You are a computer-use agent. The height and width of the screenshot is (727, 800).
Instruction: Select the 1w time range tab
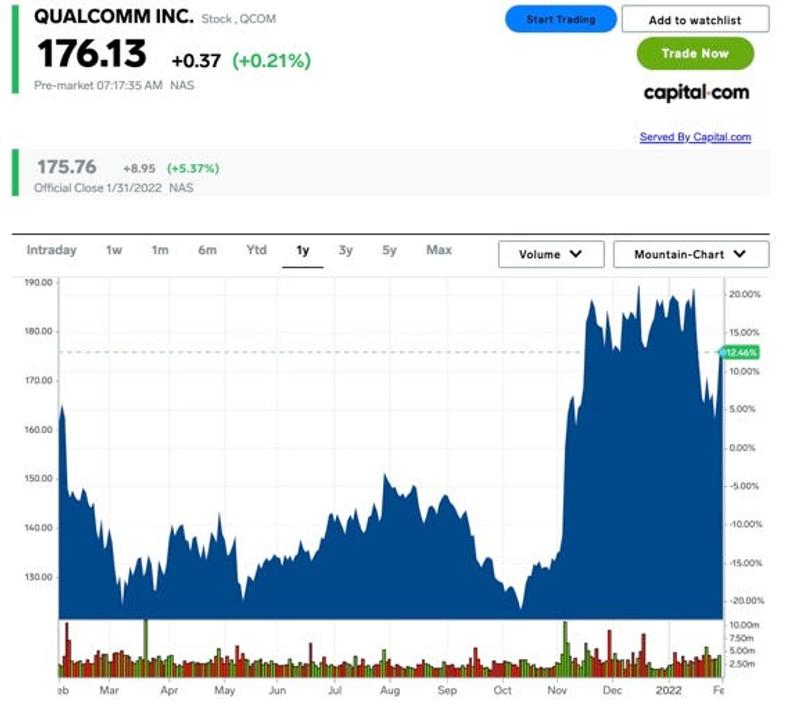point(114,250)
